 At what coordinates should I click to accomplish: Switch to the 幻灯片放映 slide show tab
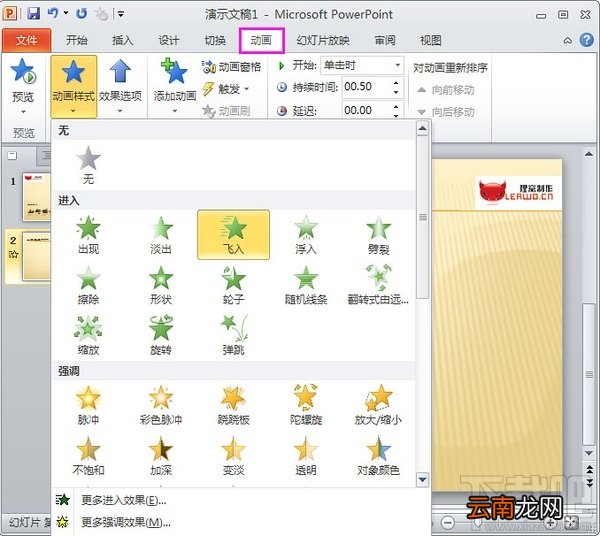pos(323,40)
